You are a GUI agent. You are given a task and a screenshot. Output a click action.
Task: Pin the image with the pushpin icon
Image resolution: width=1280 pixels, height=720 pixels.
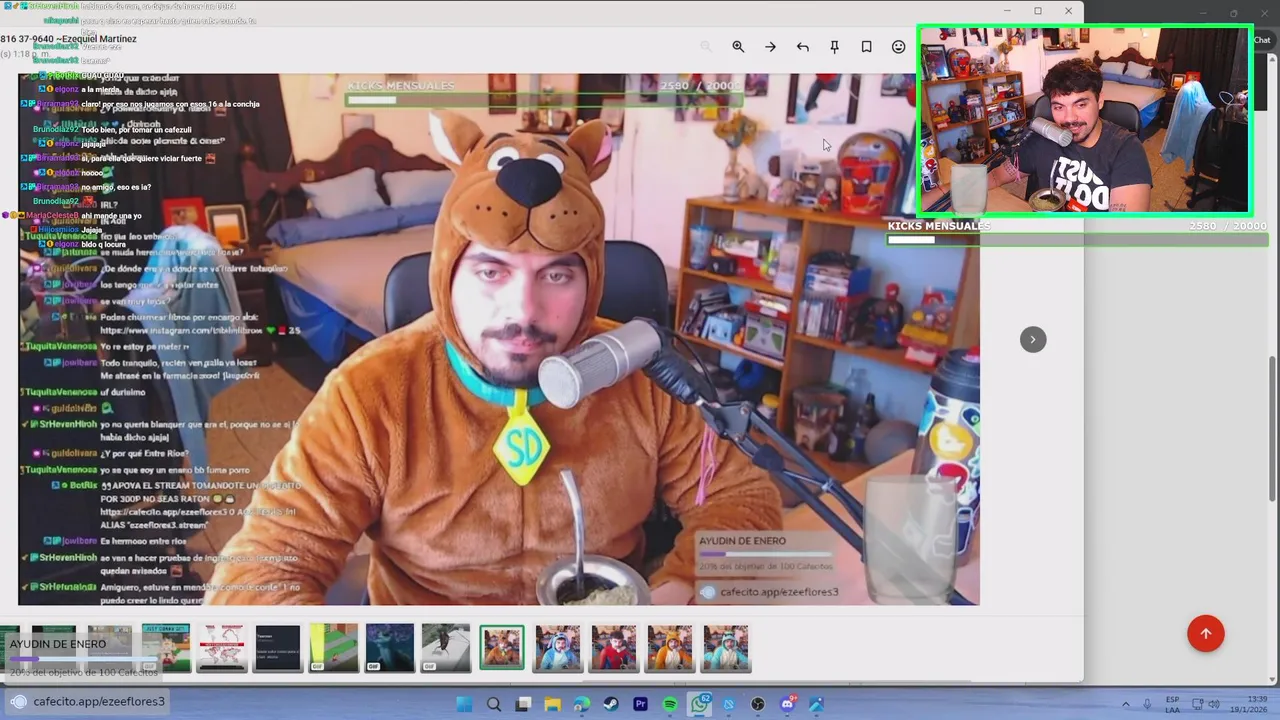pyautogui.click(x=834, y=47)
